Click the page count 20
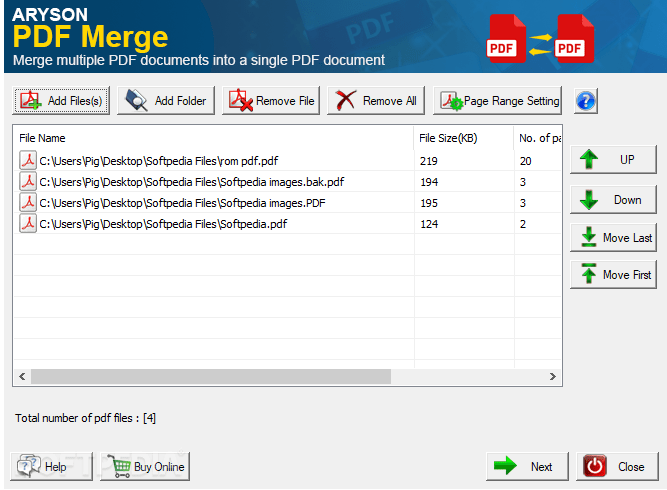 (x=525, y=161)
